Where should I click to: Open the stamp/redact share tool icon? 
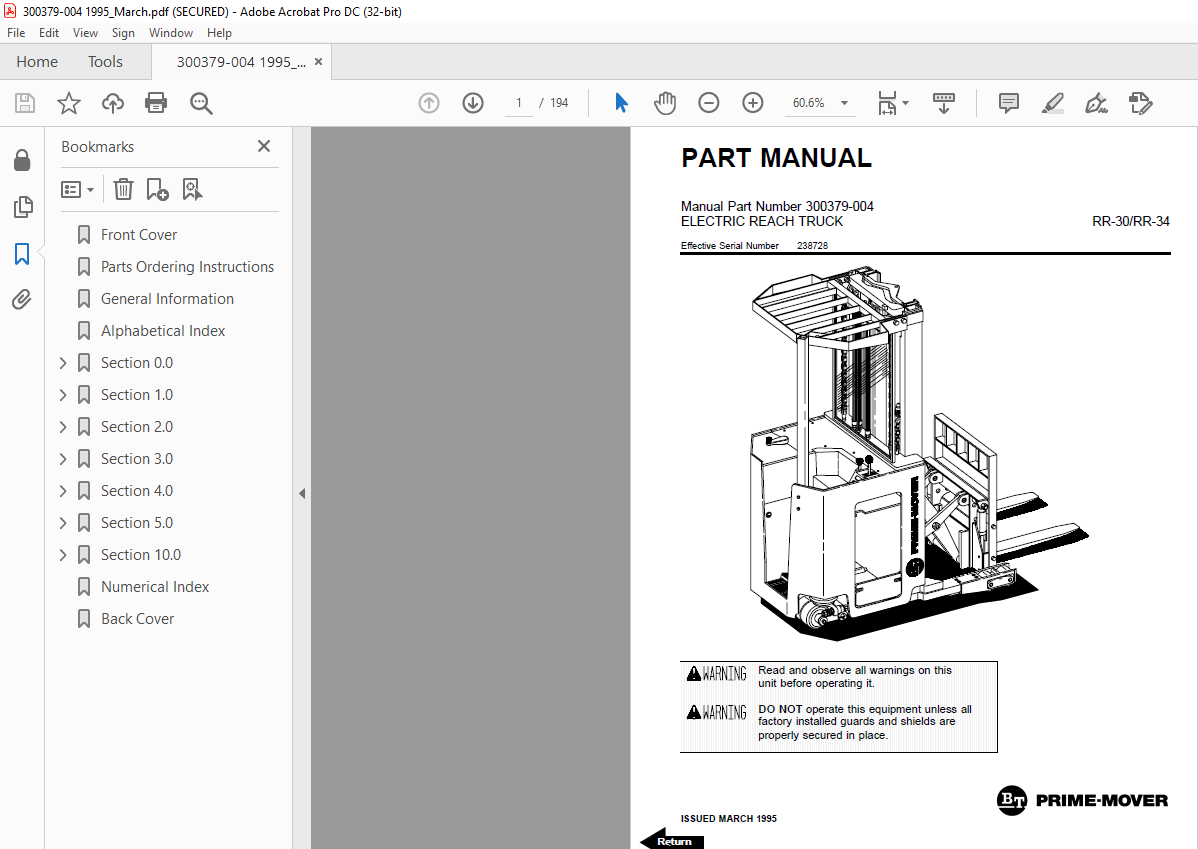point(1141,103)
